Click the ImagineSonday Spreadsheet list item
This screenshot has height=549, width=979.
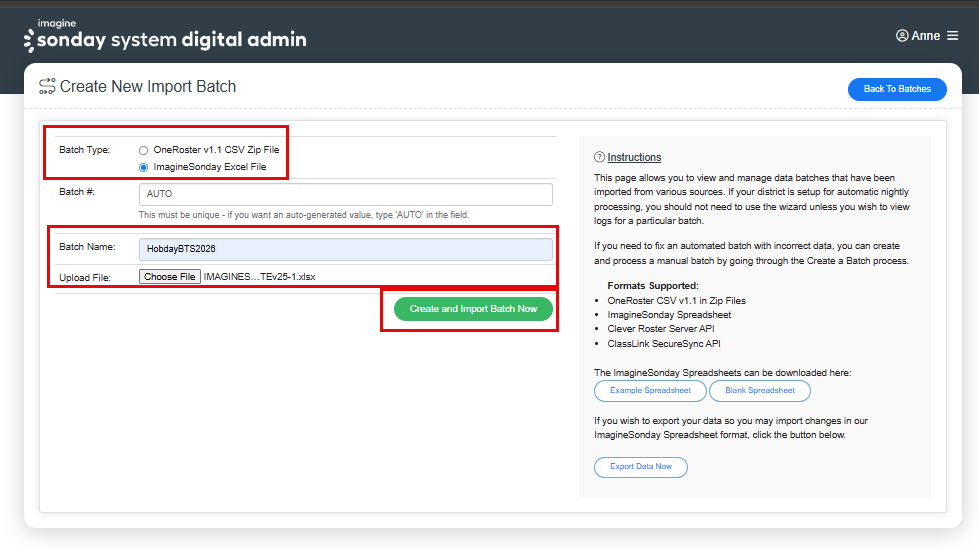pyautogui.click(x=669, y=315)
